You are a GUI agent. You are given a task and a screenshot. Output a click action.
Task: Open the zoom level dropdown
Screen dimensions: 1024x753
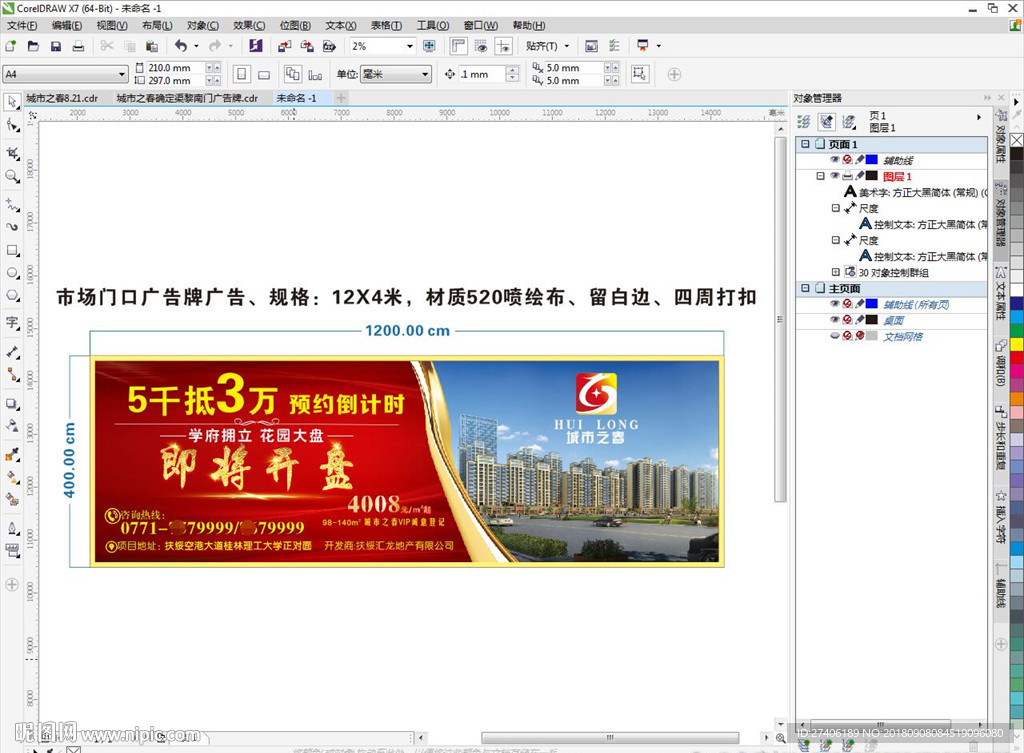coord(410,45)
